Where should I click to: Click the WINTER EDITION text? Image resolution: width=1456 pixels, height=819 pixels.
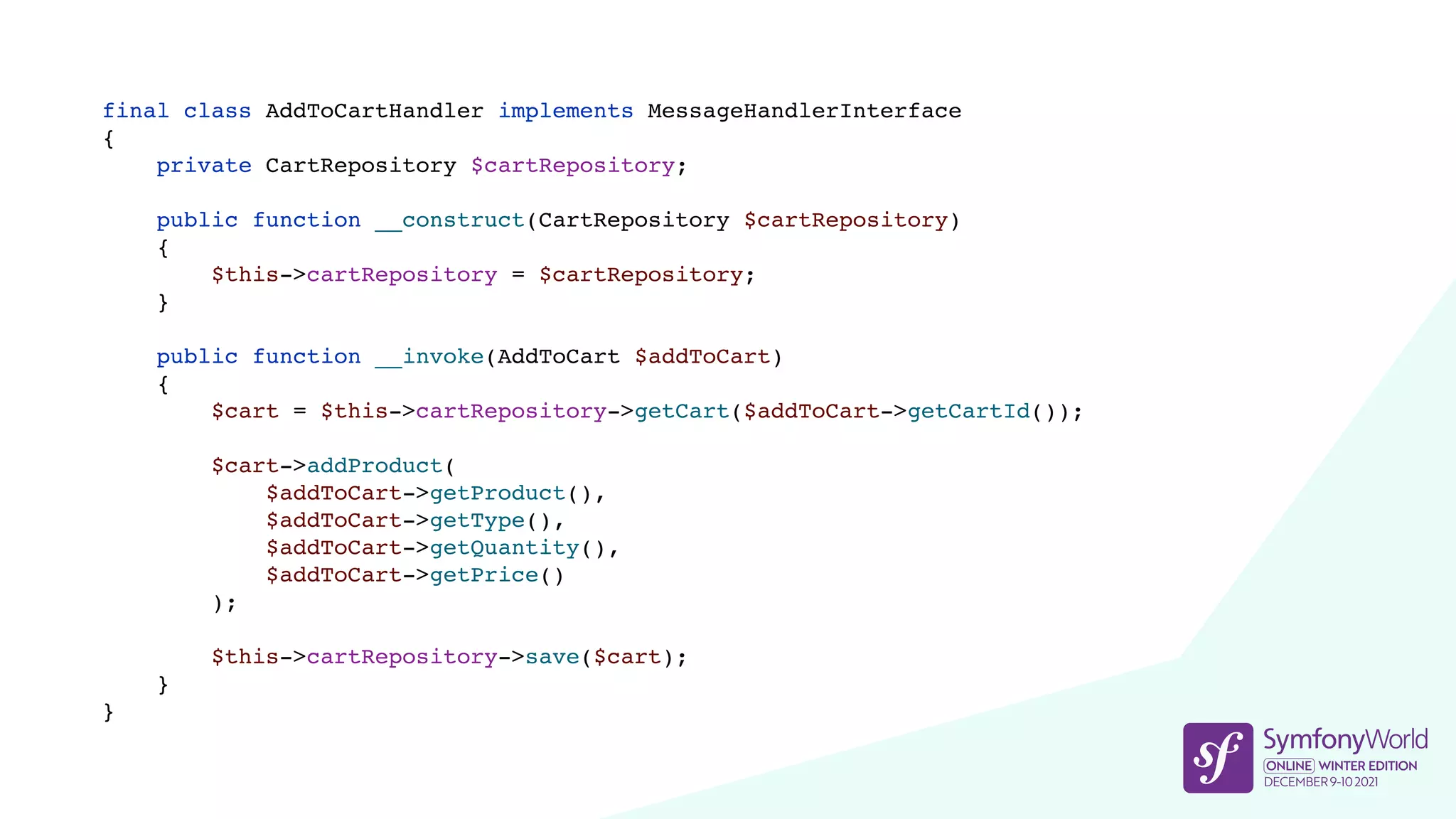(x=1368, y=766)
